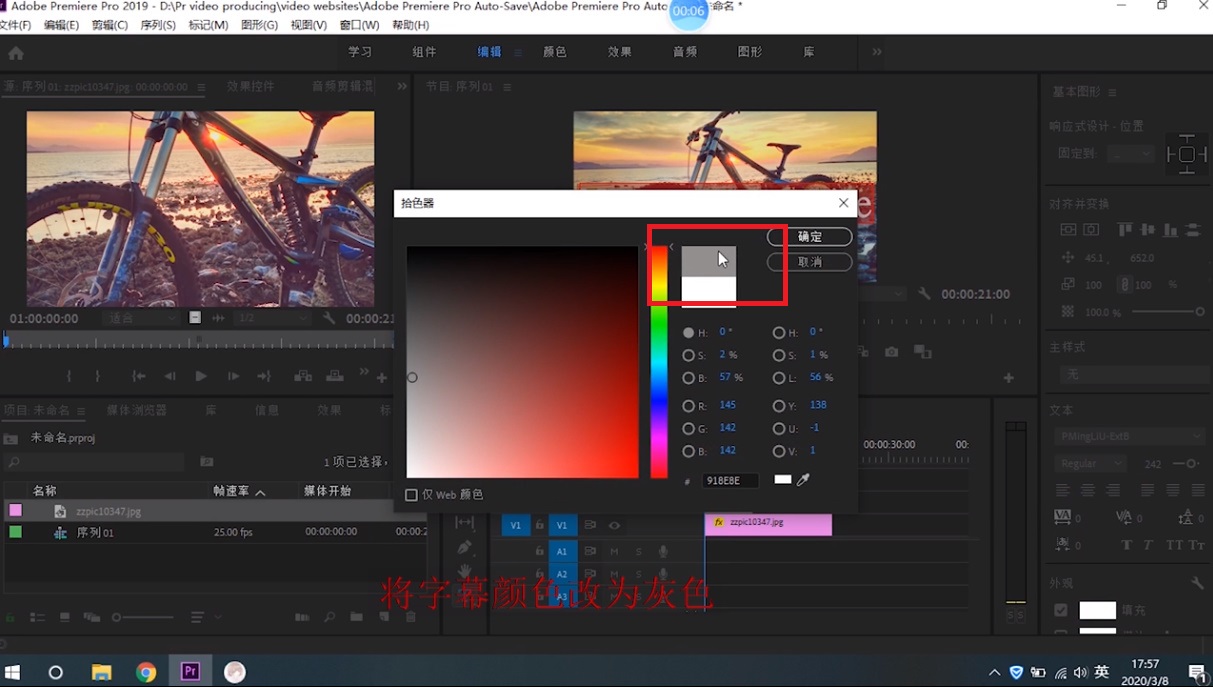
Task: Click the 取消 cancel button
Action: (x=809, y=262)
